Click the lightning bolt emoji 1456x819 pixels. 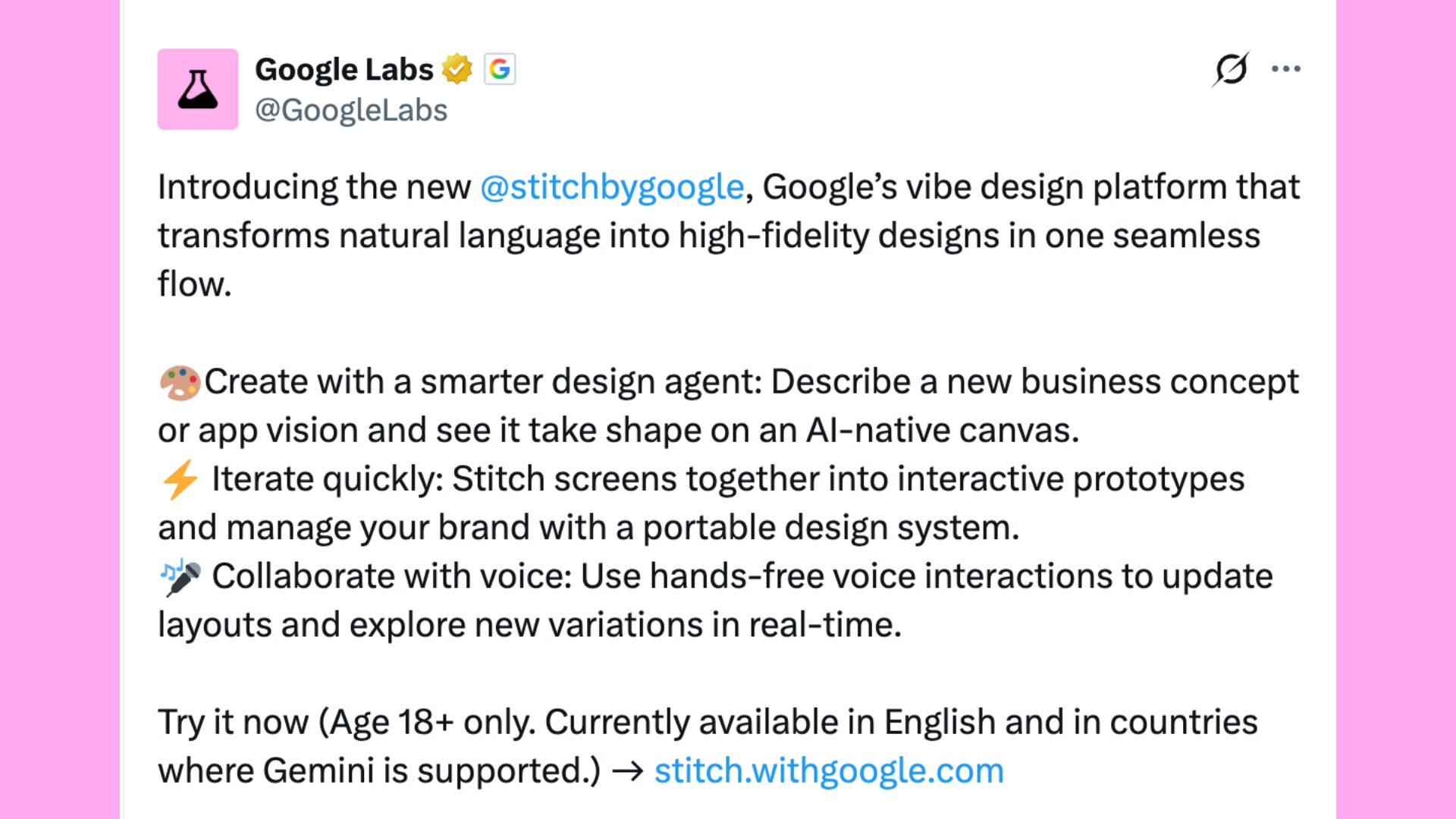(180, 479)
